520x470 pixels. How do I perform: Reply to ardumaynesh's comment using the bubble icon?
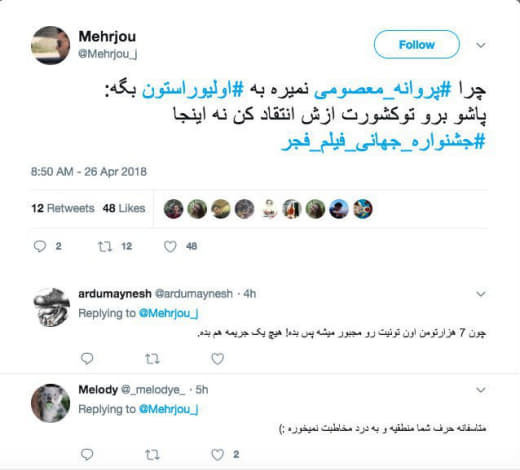(x=87, y=359)
